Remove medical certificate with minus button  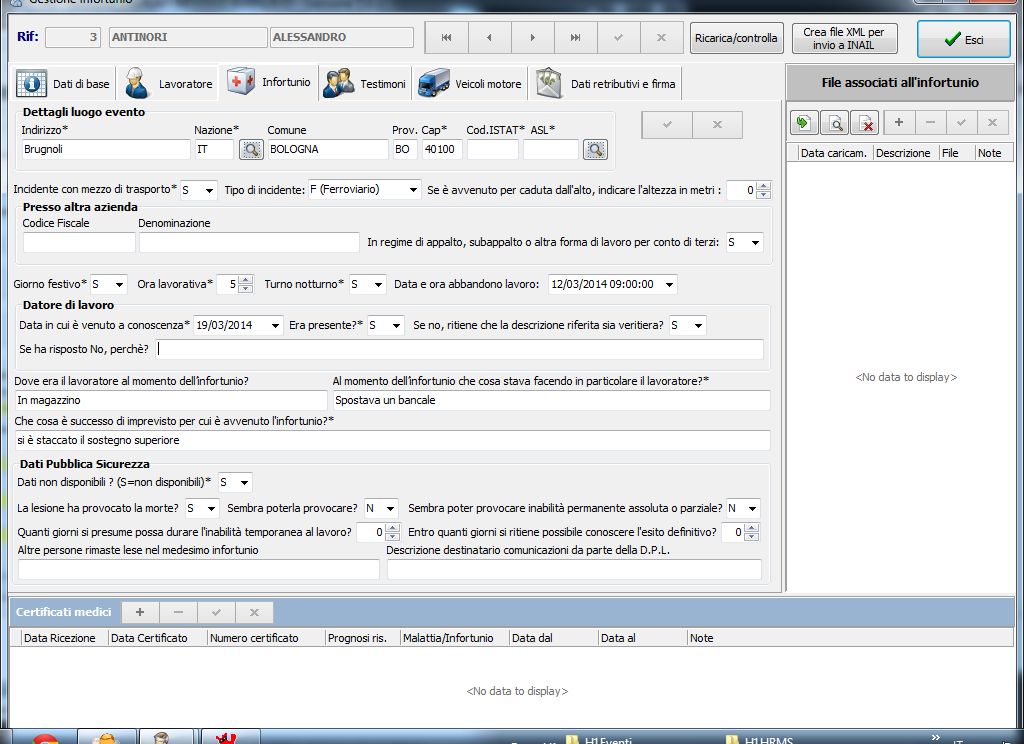point(178,612)
